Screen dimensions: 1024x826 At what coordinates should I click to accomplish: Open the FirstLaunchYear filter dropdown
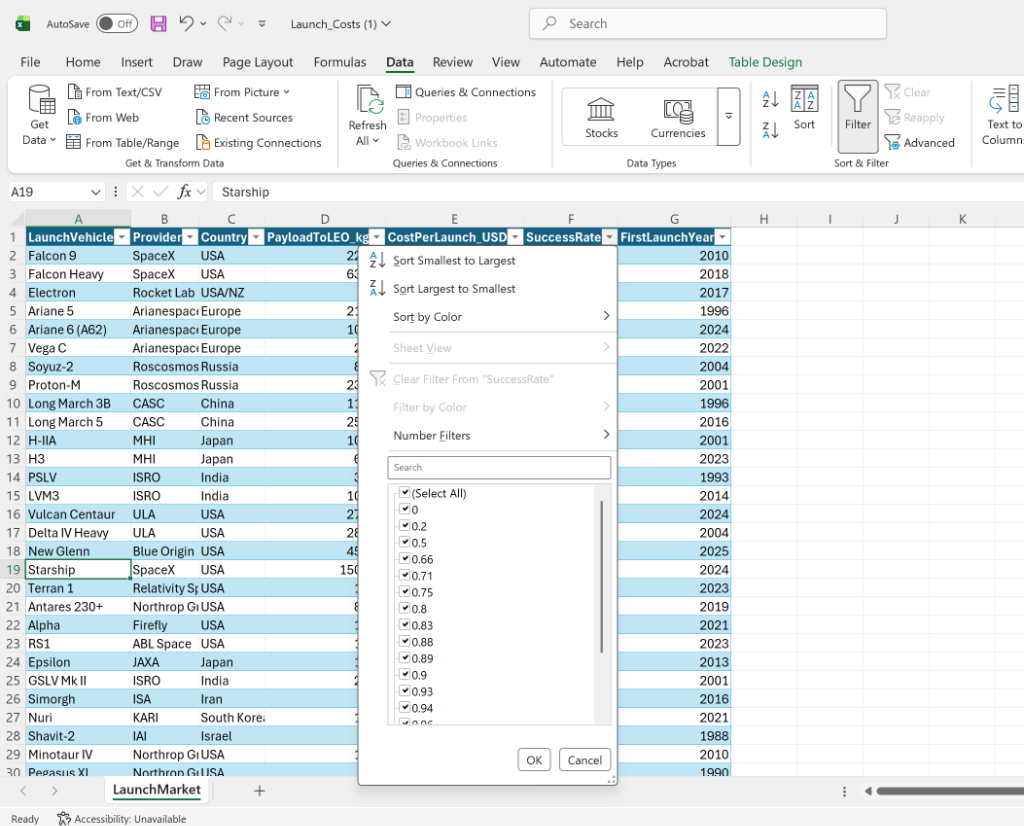(x=722, y=237)
